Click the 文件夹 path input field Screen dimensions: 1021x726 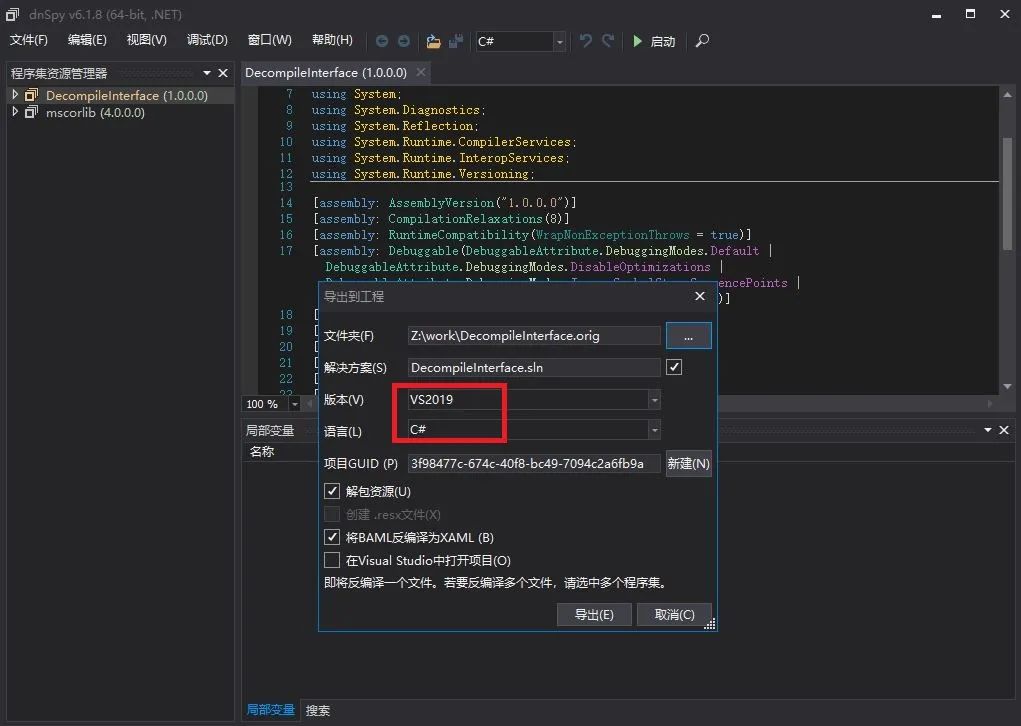pyautogui.click(x=533, y=335)
